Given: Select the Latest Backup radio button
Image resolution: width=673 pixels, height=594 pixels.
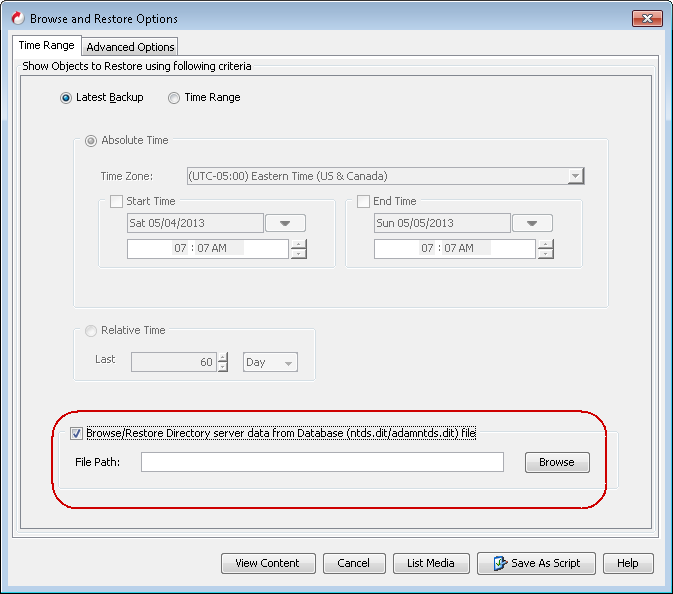Looking at the screenshot, I should click(x=66, y=98).
